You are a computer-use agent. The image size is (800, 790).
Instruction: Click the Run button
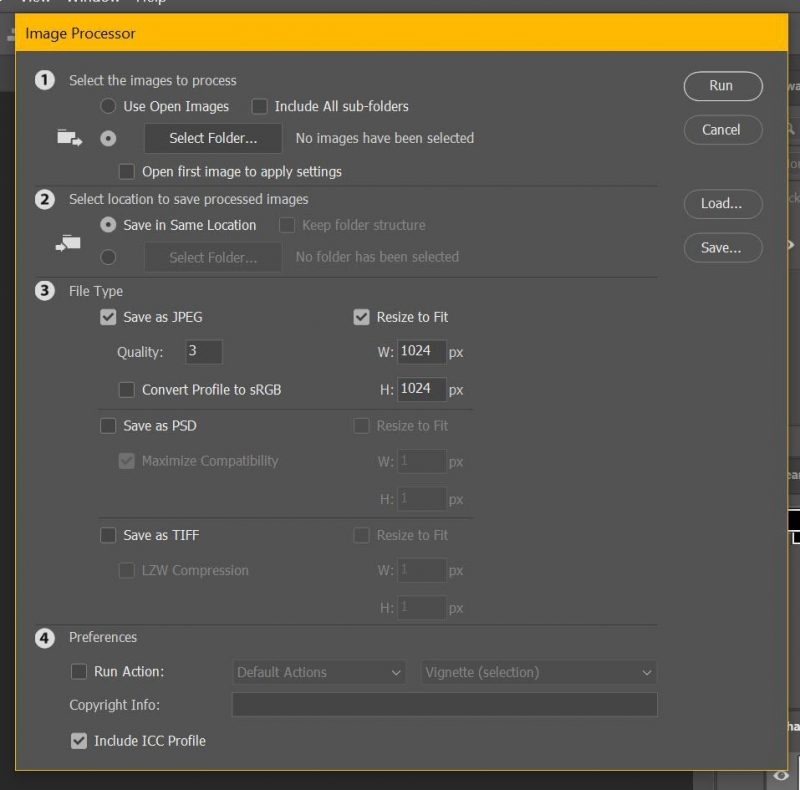coord(722,86)
